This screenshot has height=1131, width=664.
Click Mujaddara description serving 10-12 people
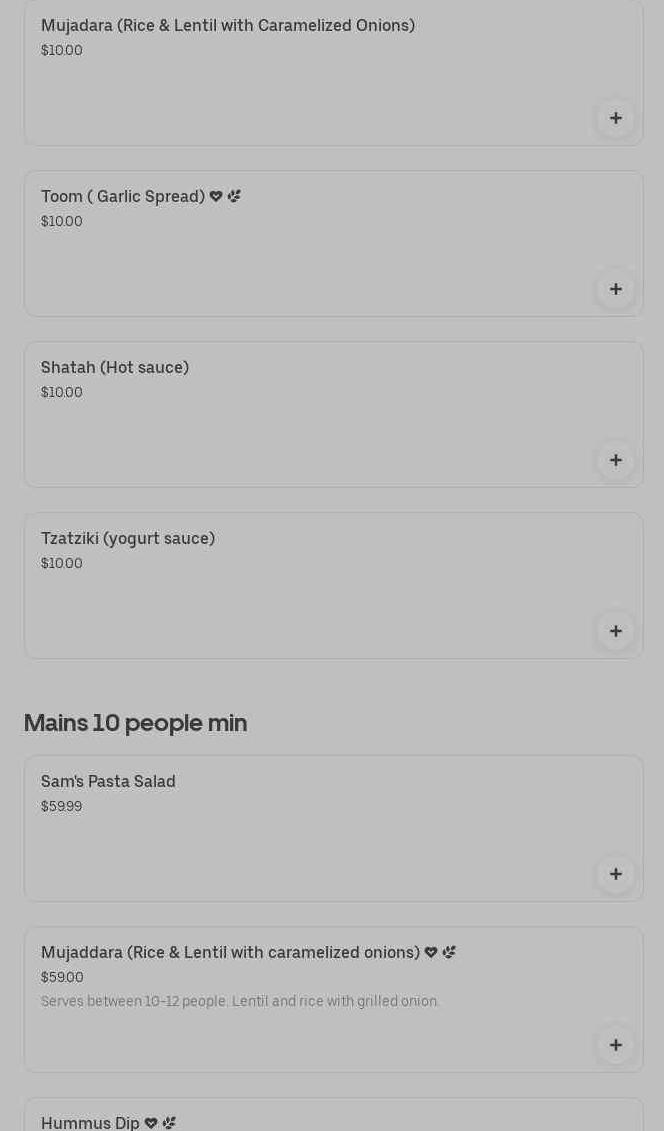point(240,1001)
